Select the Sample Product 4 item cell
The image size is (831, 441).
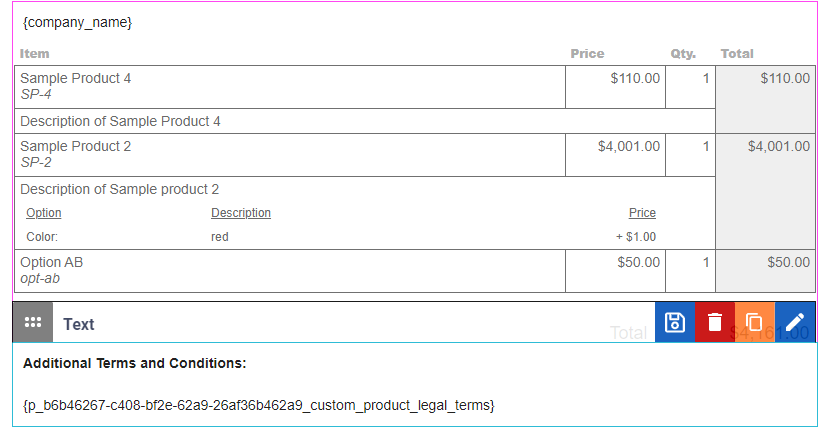[290, 87]
